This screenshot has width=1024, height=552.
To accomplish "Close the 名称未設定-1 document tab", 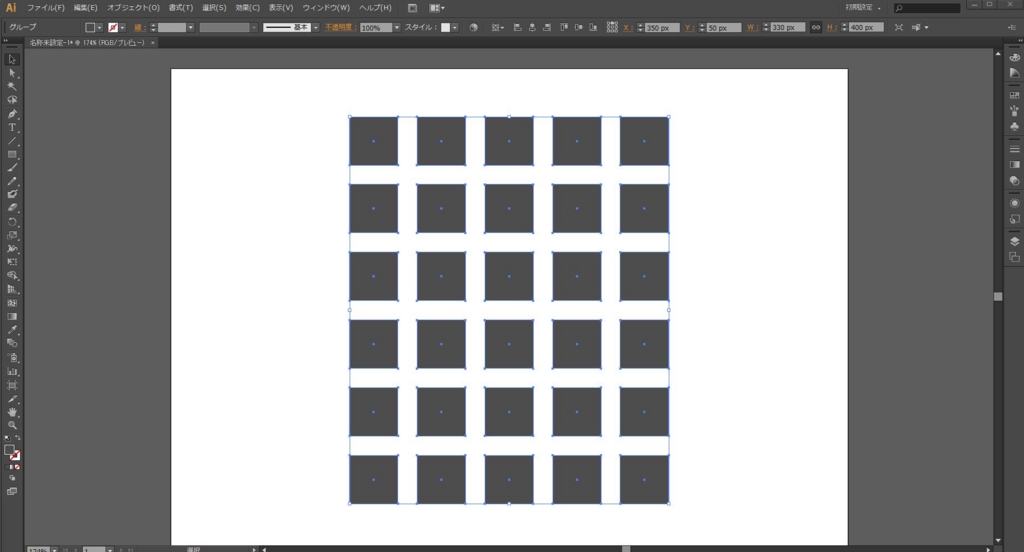I will click(153, 42).
